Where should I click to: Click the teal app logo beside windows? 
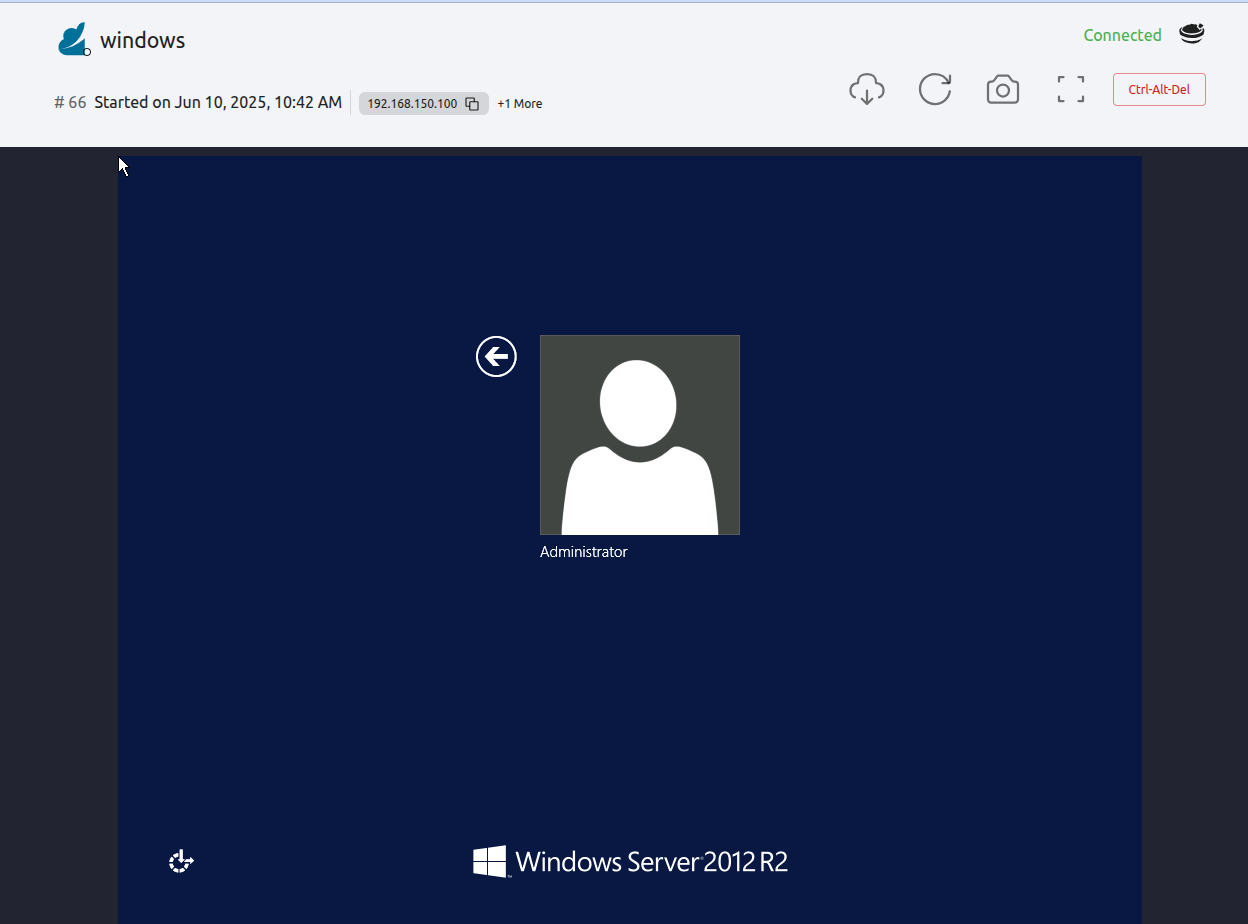click(x=71, y=38)
